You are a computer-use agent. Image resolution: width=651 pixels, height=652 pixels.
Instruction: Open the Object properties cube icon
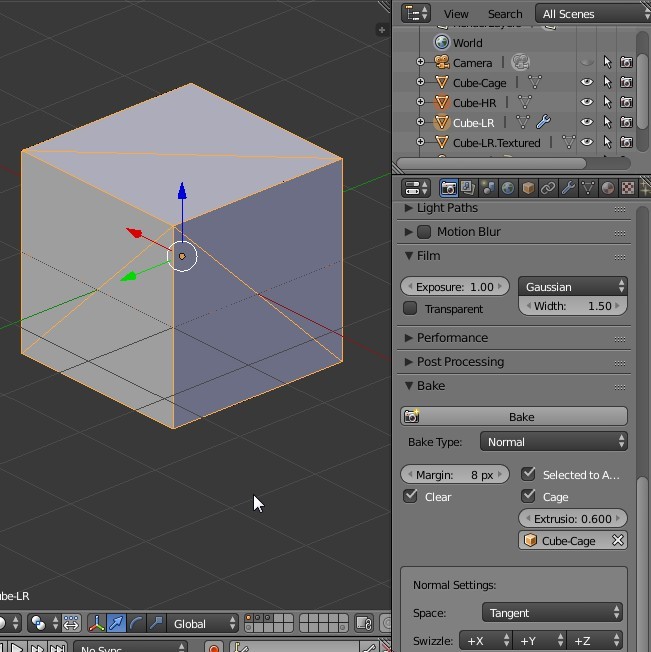528,188
